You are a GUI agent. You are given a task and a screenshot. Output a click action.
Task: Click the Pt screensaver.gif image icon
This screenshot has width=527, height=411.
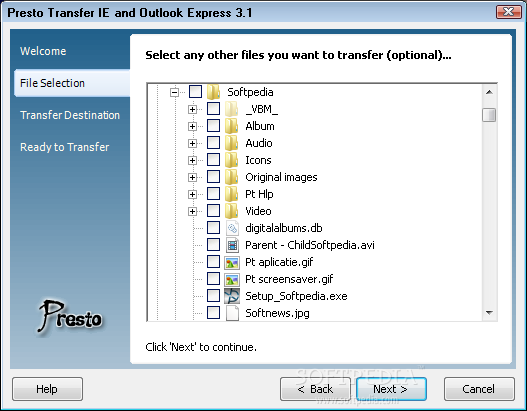pyautogui.click(x=232, y=279)
